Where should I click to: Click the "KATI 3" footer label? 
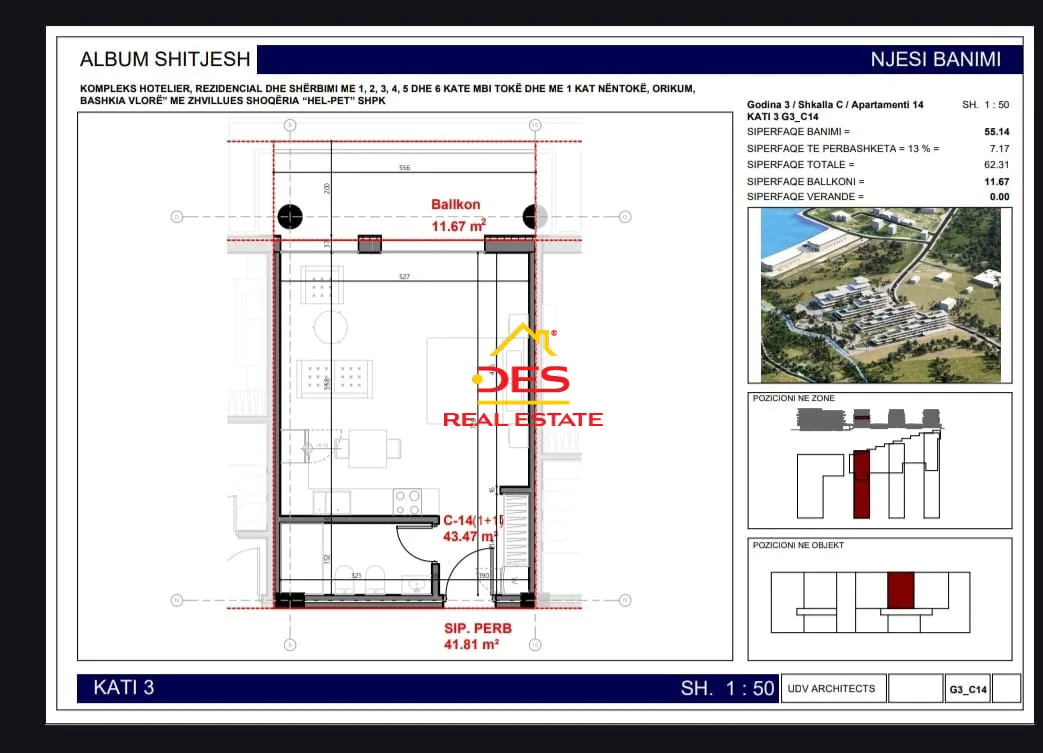pyautogui.click(x=124, y=687)
